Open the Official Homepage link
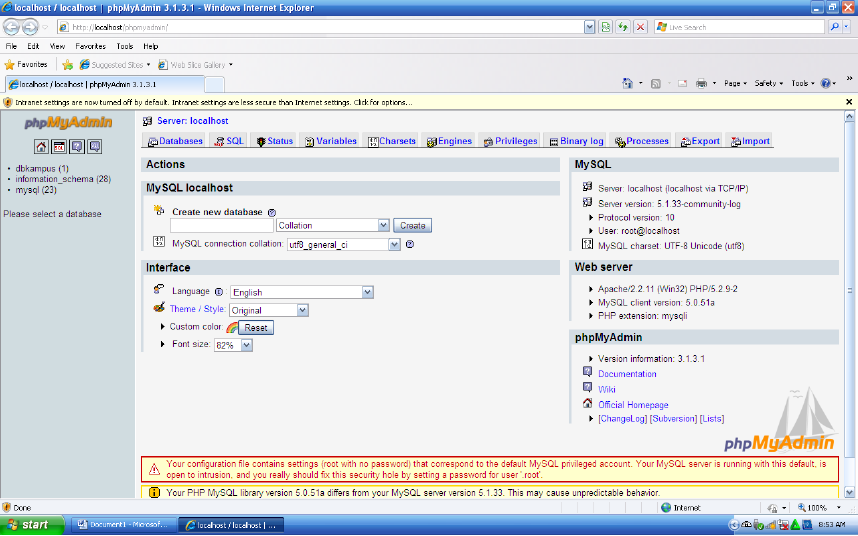 coord(633,405)
